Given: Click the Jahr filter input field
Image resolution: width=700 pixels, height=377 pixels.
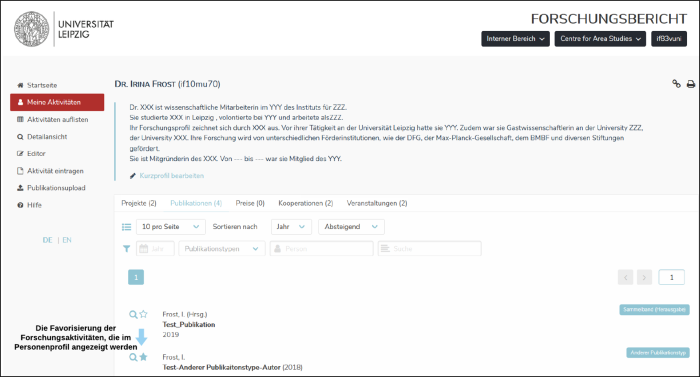Looking at the screenshot, I should point(155,249).
